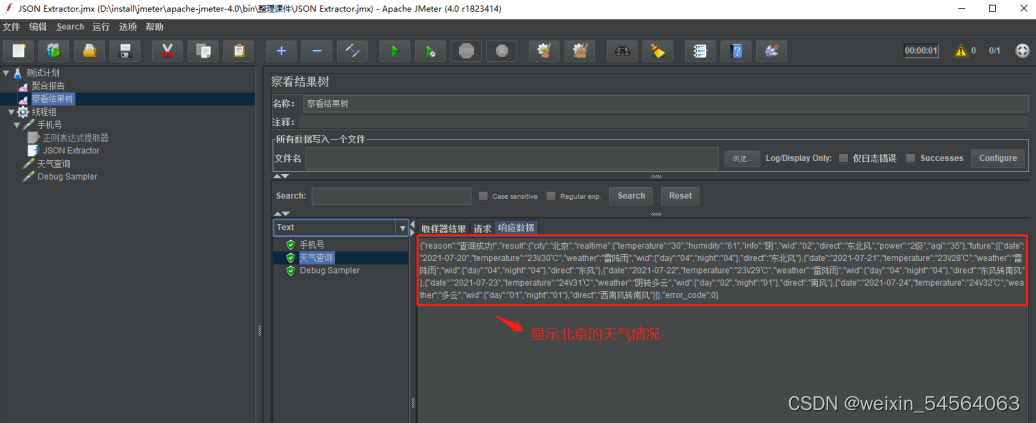The height and width of the screenshot is (423, 1036).
Task: Open the 帮助 menu
Action: click(x=154, y=27)
